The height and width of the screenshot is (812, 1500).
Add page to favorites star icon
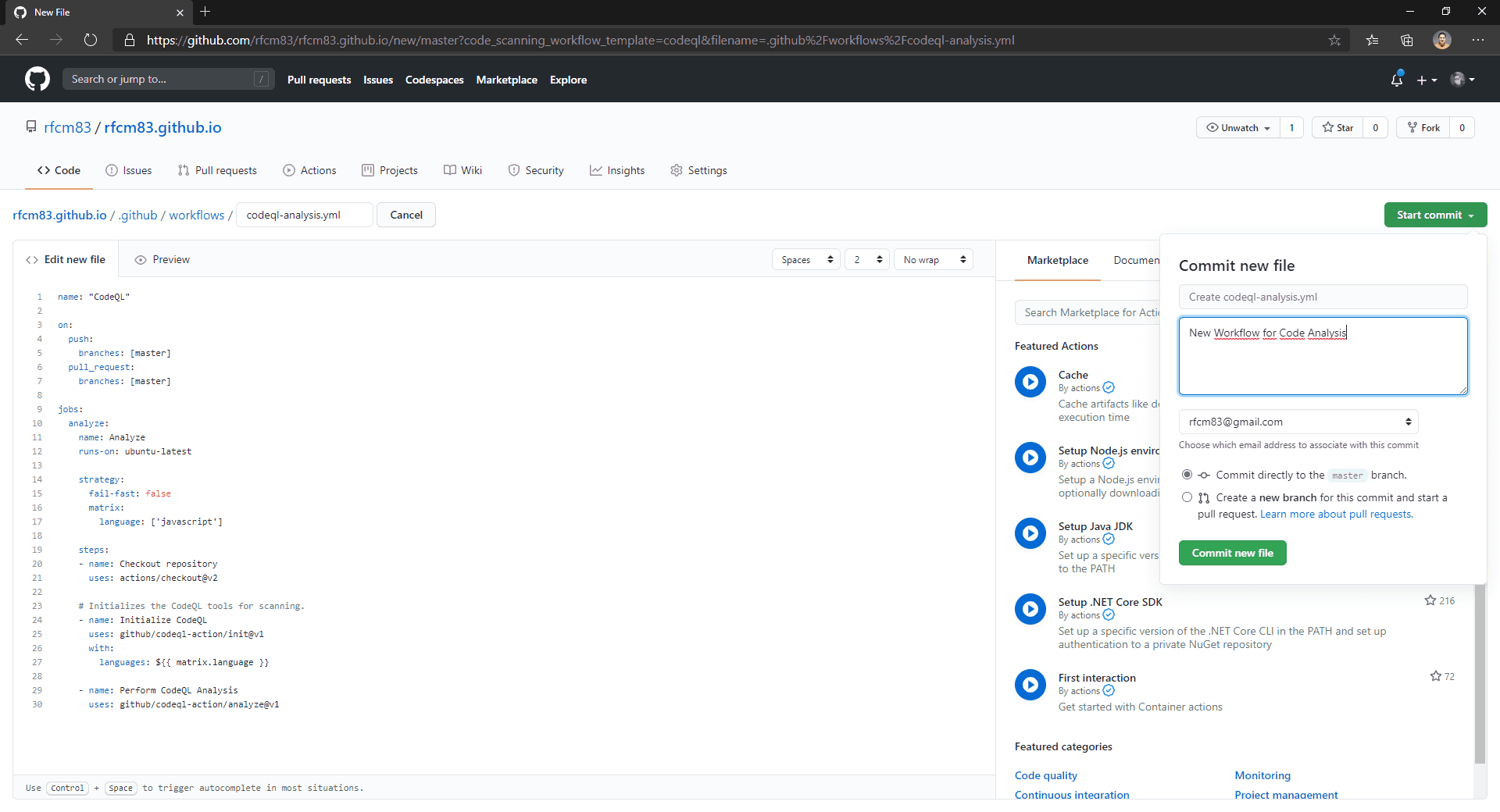[1334, 40]
